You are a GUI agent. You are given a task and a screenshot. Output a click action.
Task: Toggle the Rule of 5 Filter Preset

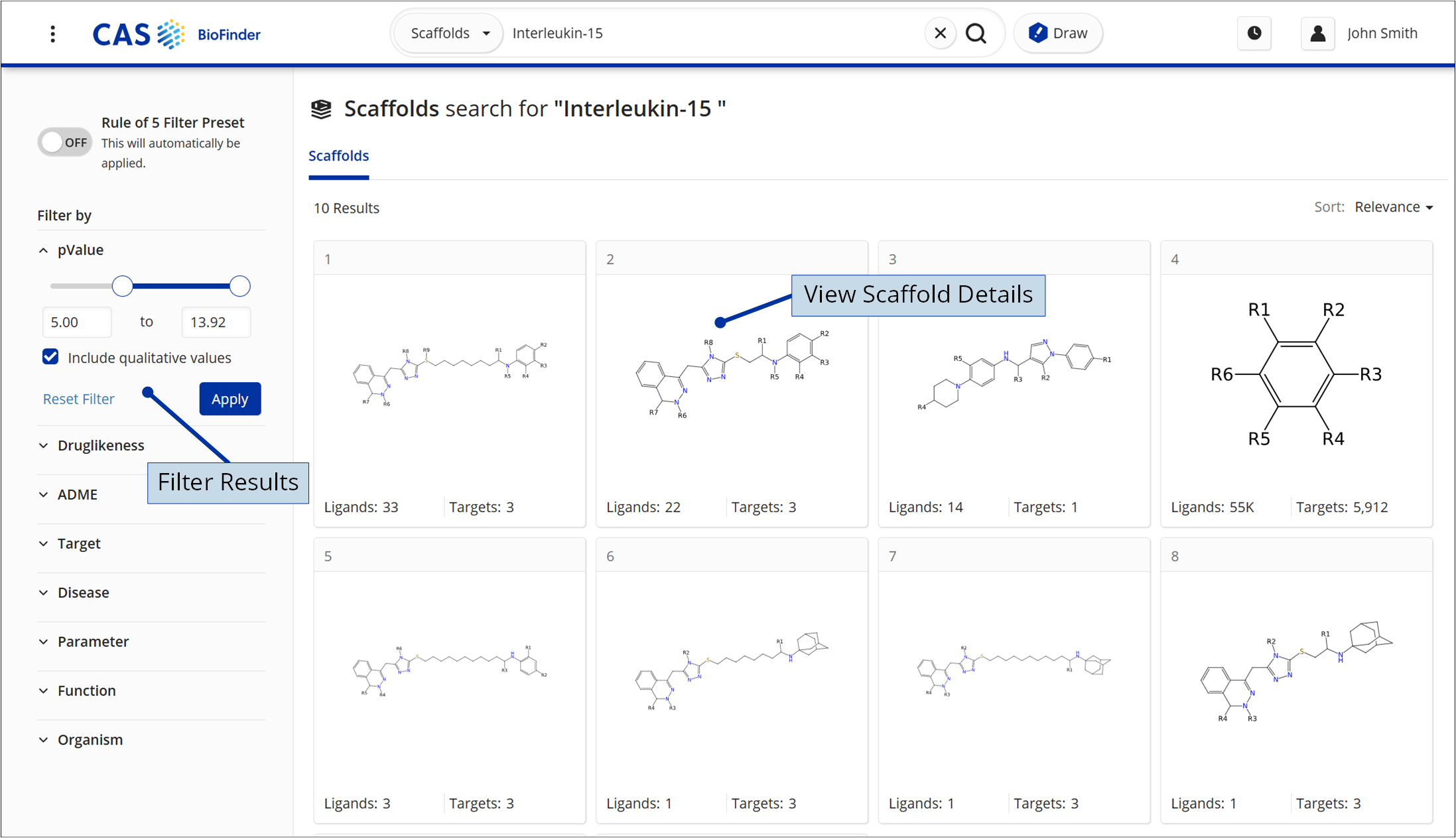coord(65,142)
